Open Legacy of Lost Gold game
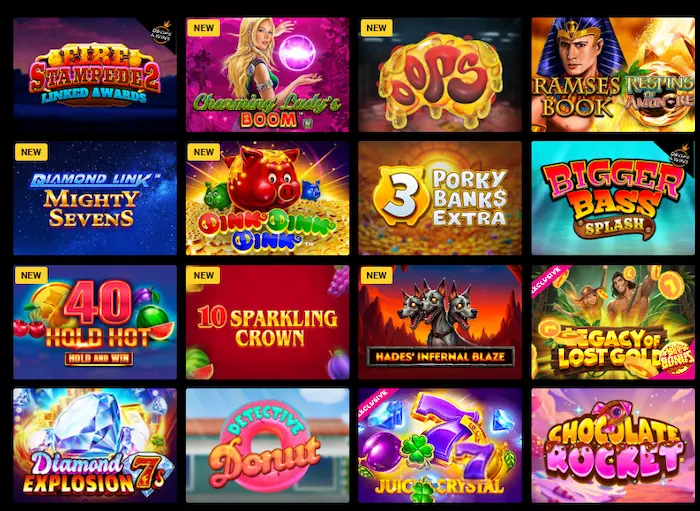 (x=613, y=322)
